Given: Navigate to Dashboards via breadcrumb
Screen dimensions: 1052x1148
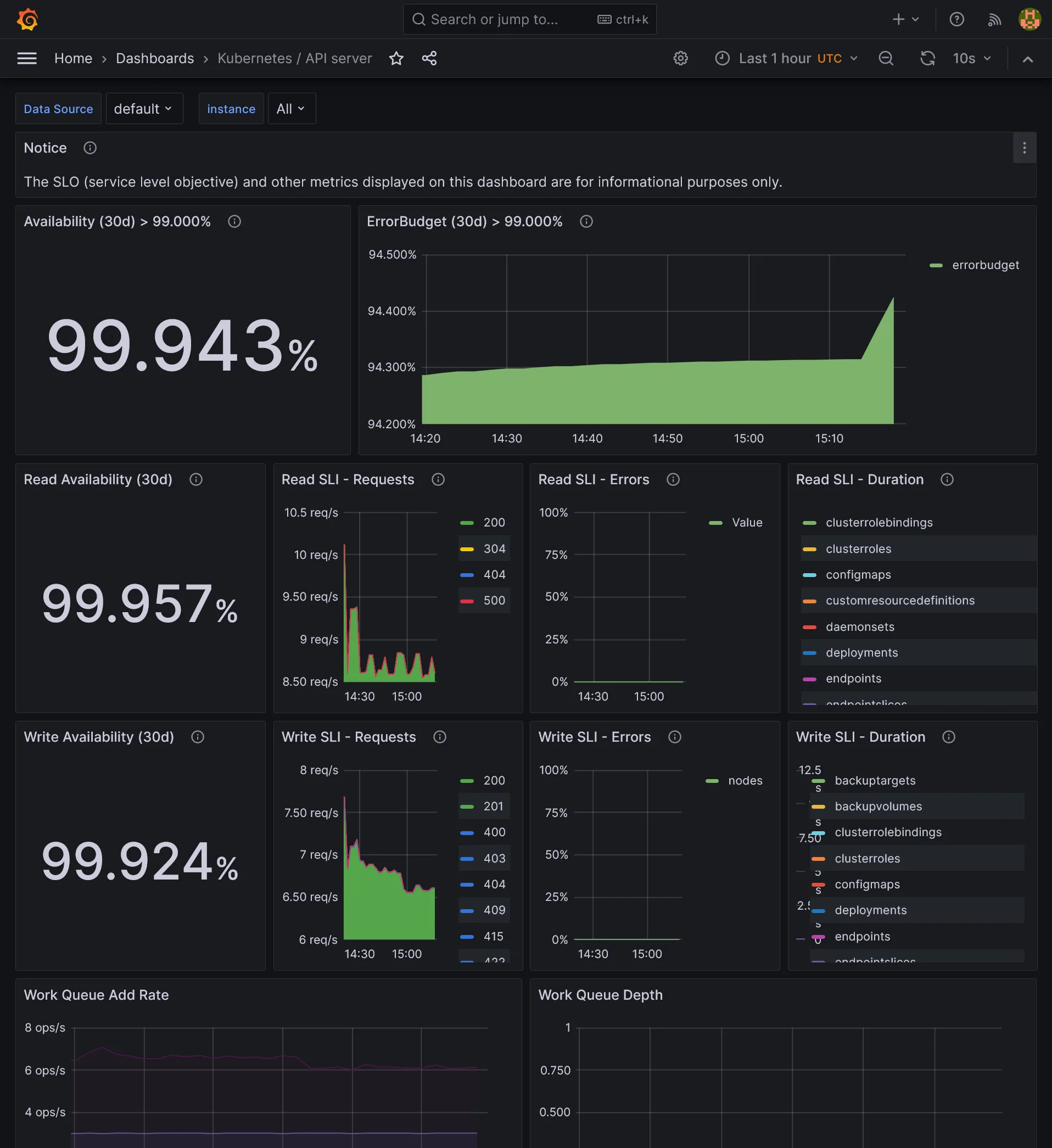Looking at the screenshot, I should click(x=154, y=58).
